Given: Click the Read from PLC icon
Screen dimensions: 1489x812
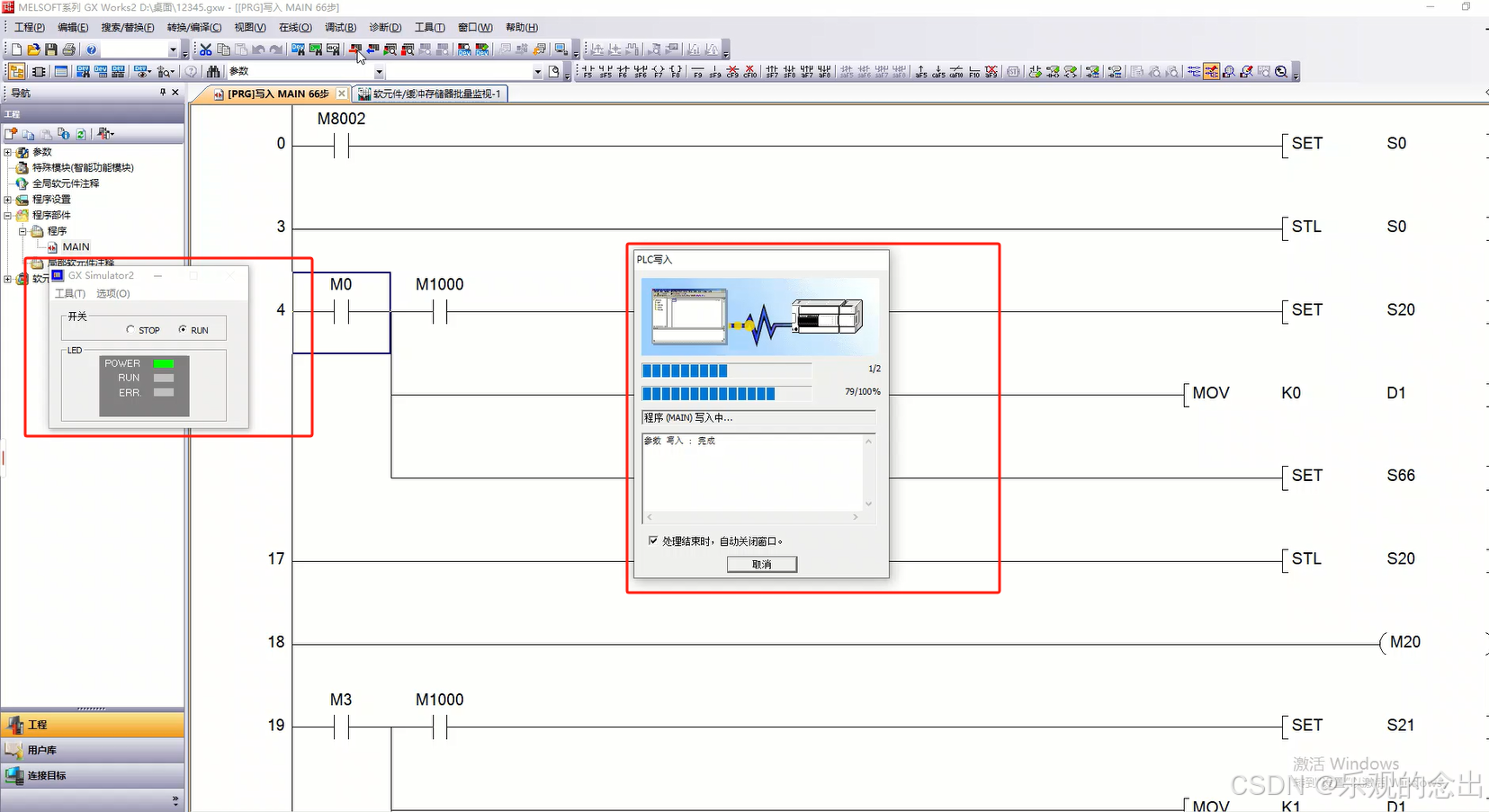Looking at the screenshot, I should coord(372,49).
